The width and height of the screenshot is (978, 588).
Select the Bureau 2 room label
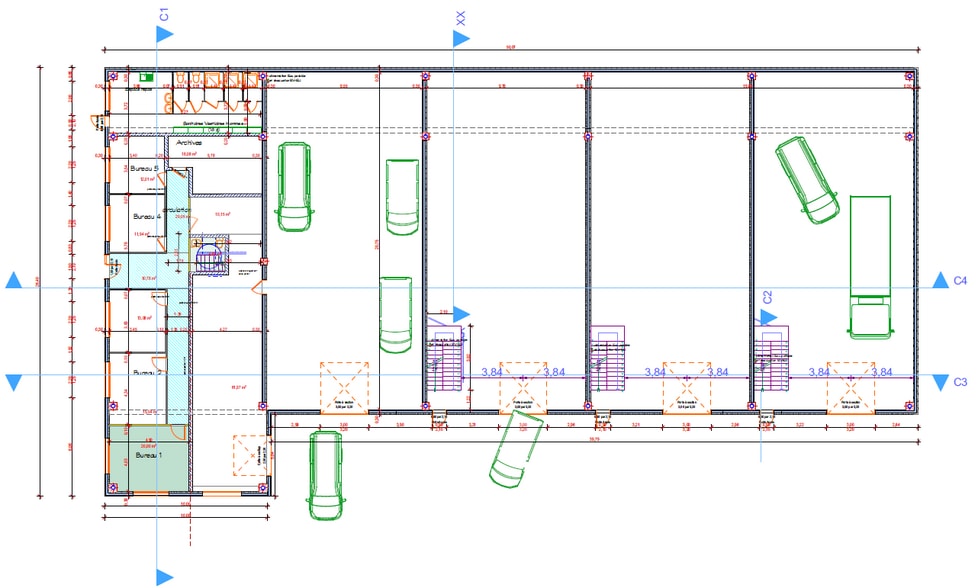(x=146, y=372)
